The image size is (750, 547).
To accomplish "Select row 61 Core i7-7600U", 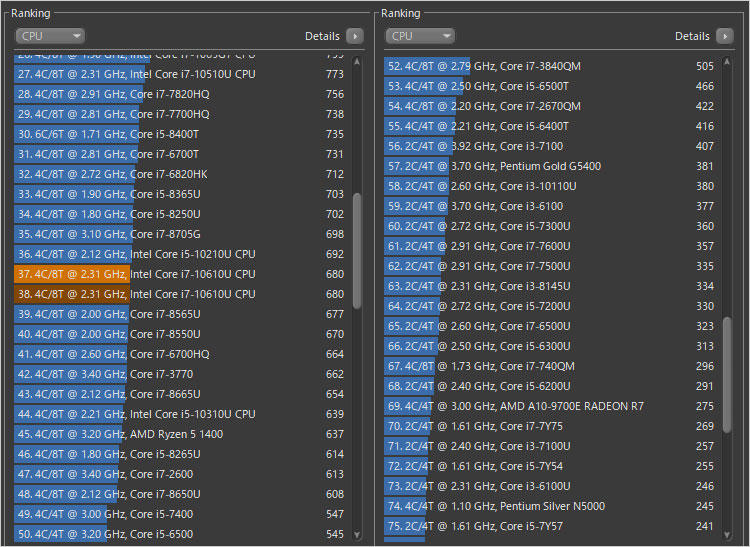I will pyautogui.click(x=551, y=246).
